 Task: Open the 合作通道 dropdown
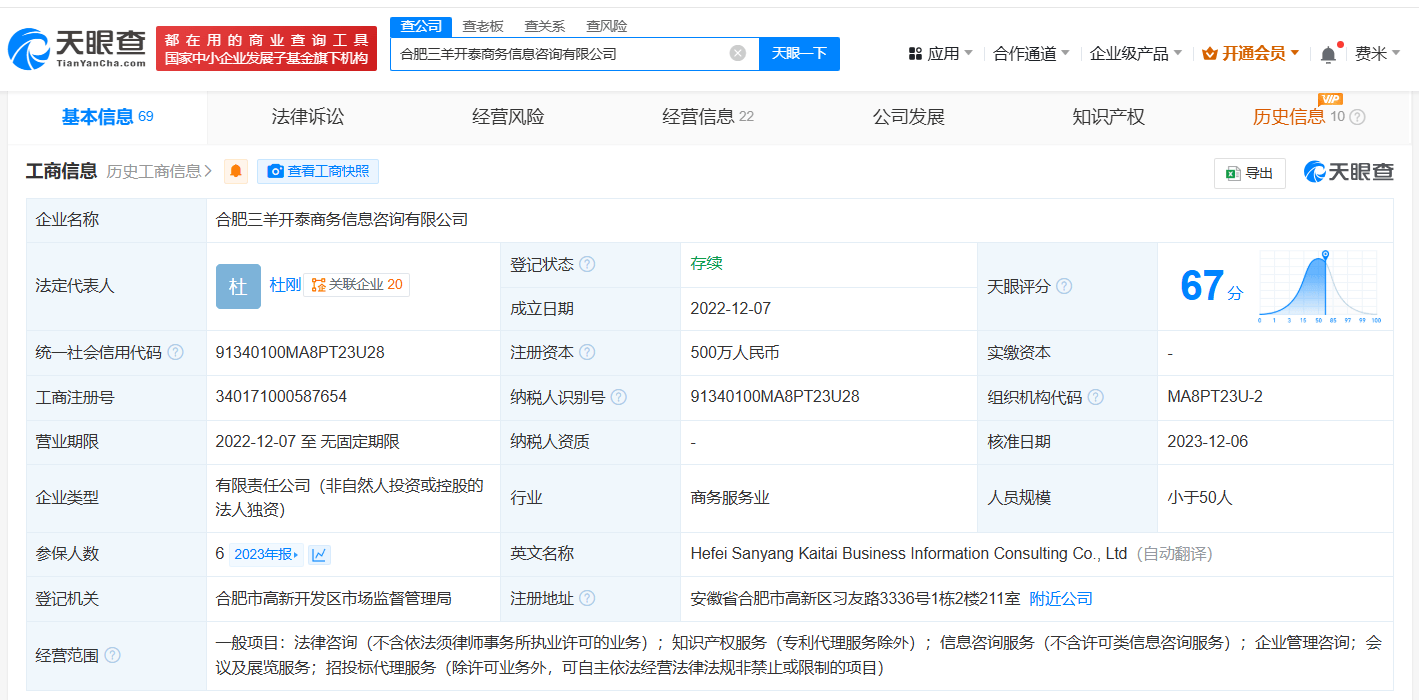1031,53
